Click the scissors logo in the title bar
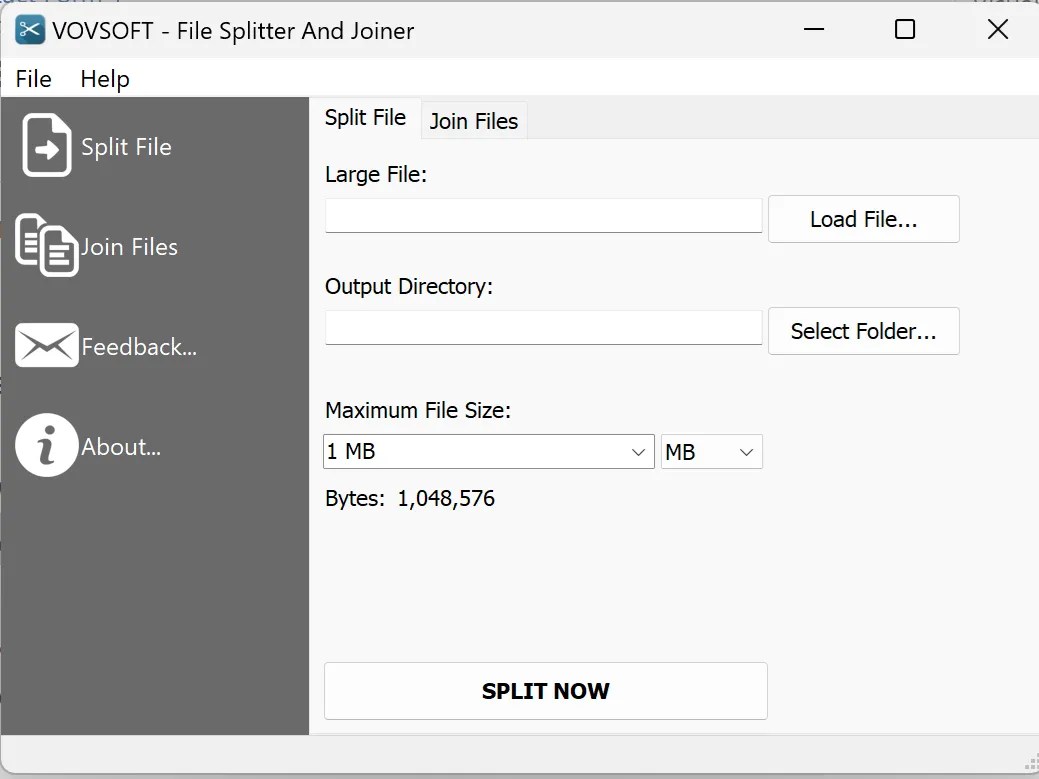Screen dimensions: 1039x779 coord(29,30)
